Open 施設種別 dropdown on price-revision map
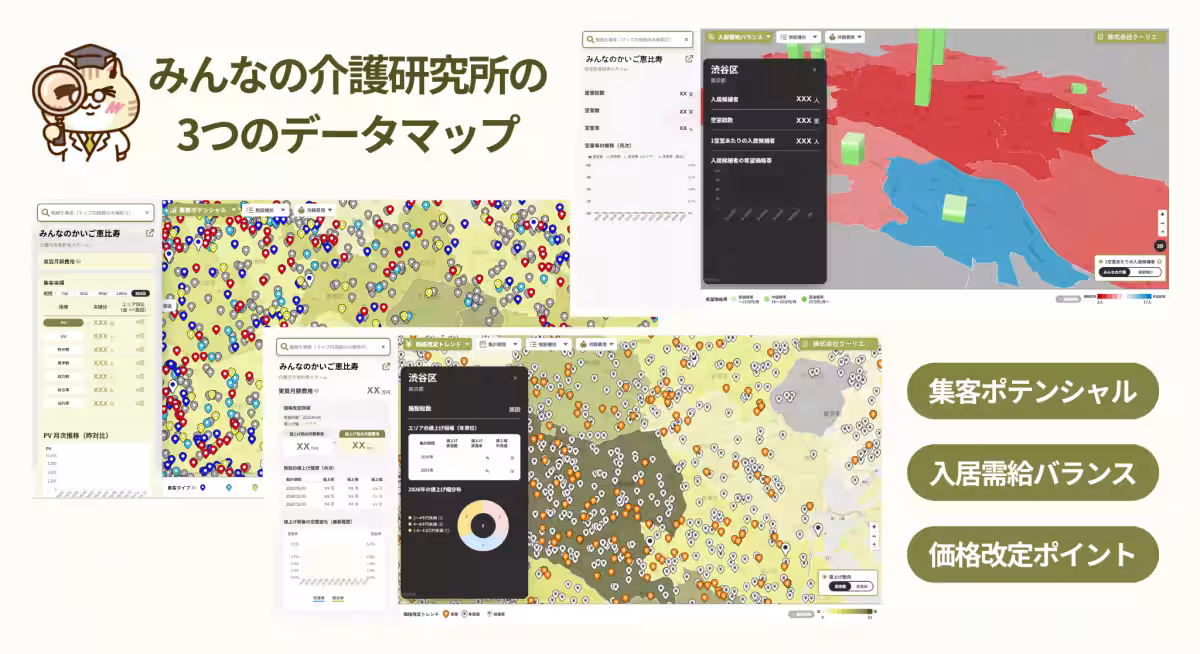The image size is (1200, 654). 548,344
